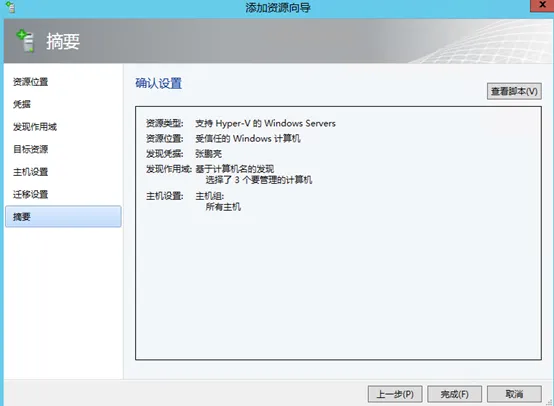Click the 查看脚本(V) button

click(514, 91)
